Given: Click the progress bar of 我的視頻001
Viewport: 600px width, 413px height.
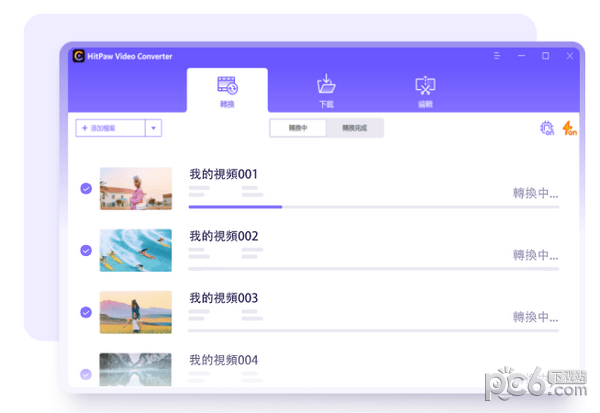Looking at the screenshot, I should 374,207.
